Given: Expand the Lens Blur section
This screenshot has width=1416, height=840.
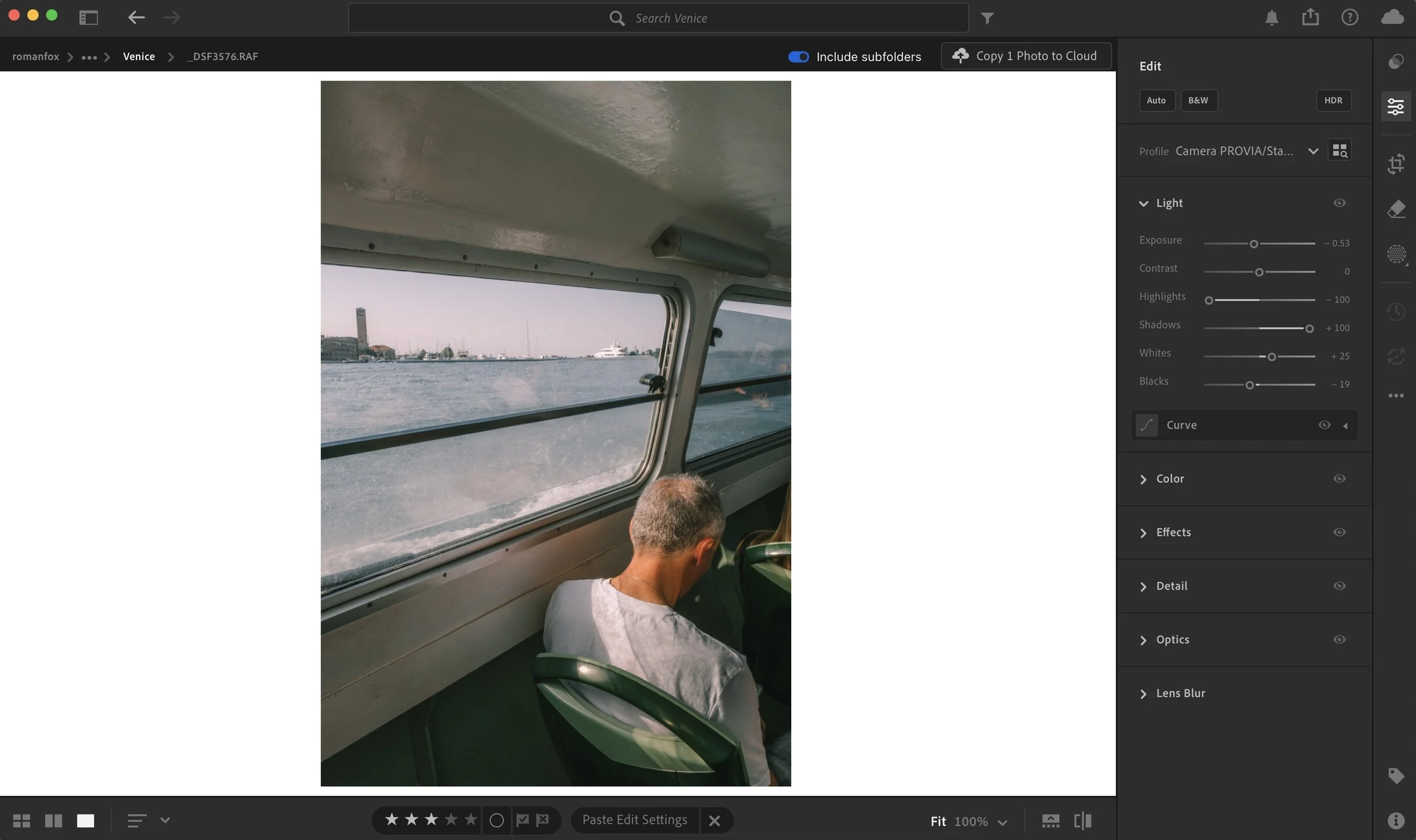Looking at the screenshot, I should point(1180,693).
